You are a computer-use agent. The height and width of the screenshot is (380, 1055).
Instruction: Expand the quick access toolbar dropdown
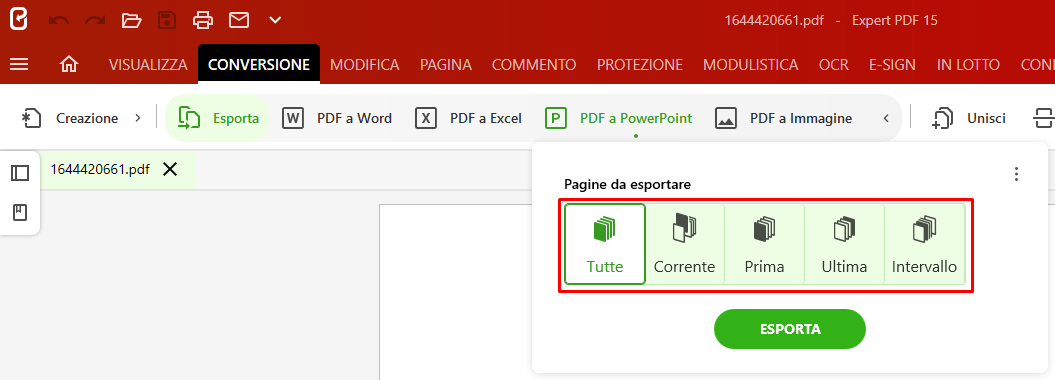tap(275, 20)
